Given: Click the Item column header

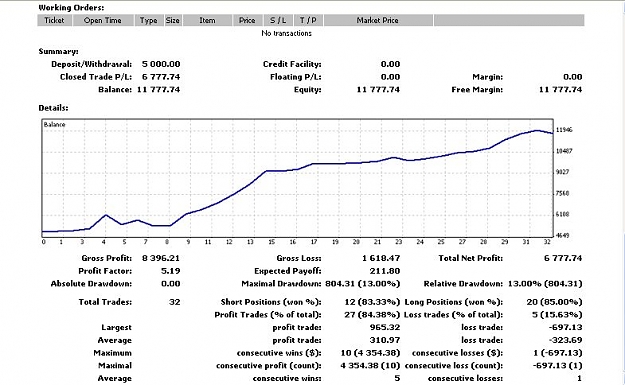Looking at the screenshot, I should (207, 20).
